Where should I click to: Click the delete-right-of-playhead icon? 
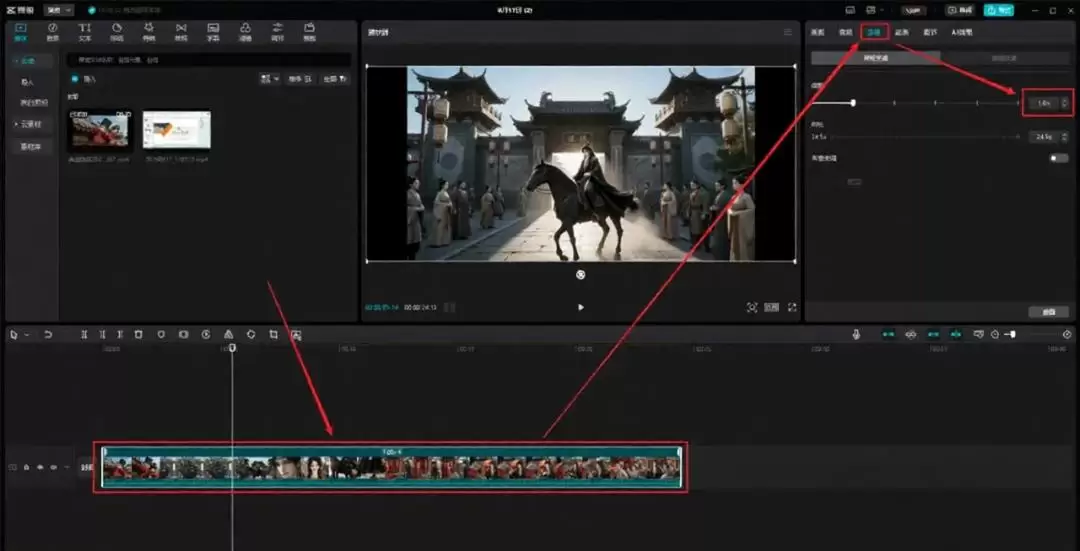pos(120,335)
